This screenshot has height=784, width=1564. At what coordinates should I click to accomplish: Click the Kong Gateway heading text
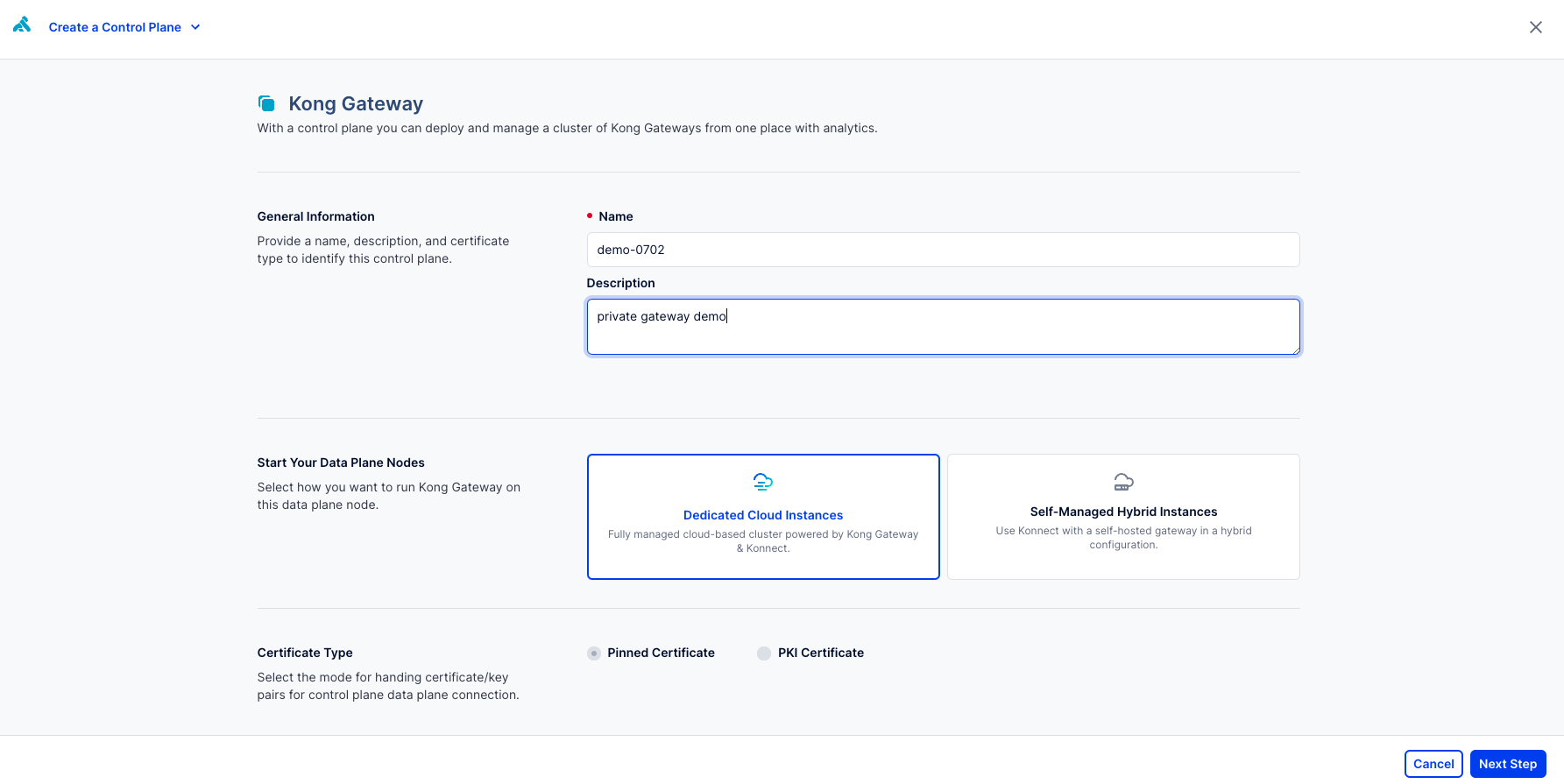coord(356,103)
